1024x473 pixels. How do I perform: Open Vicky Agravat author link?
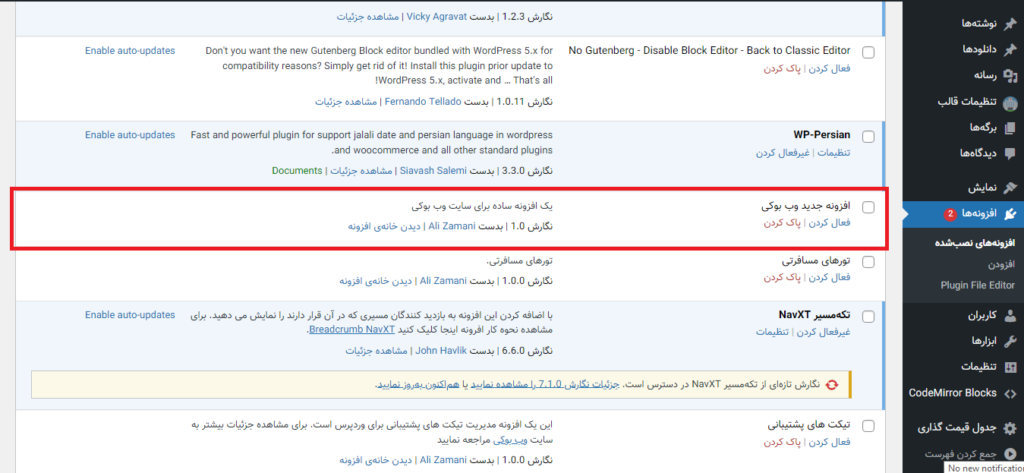point(437,16)
